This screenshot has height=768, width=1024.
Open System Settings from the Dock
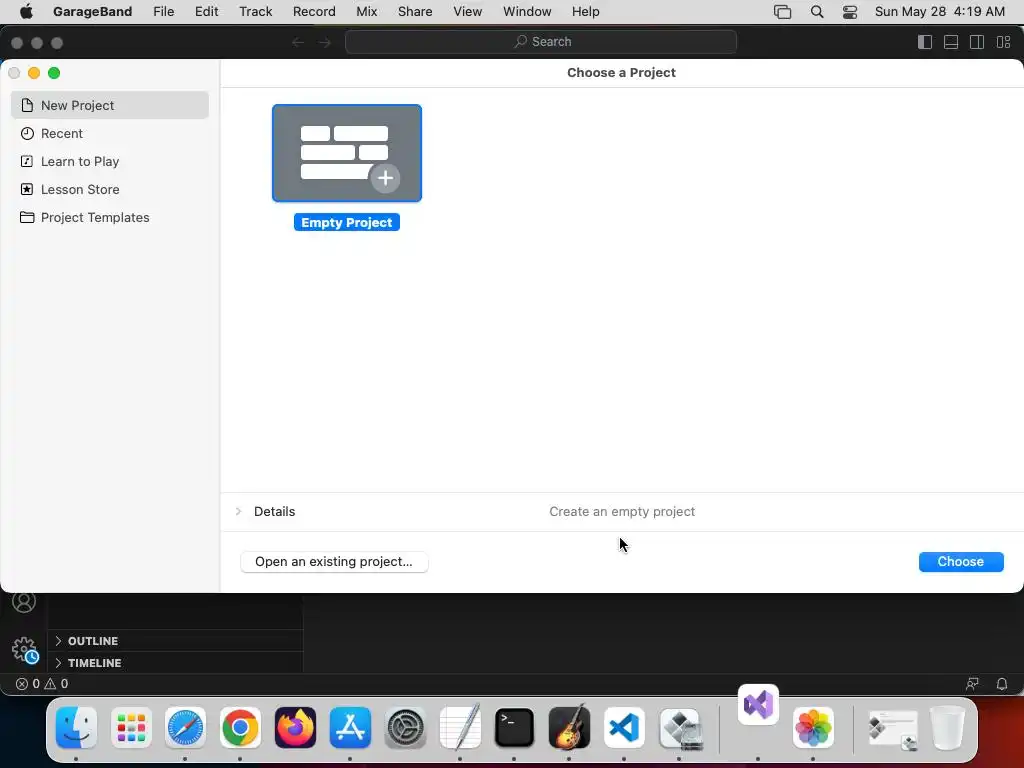pos(405,728)
